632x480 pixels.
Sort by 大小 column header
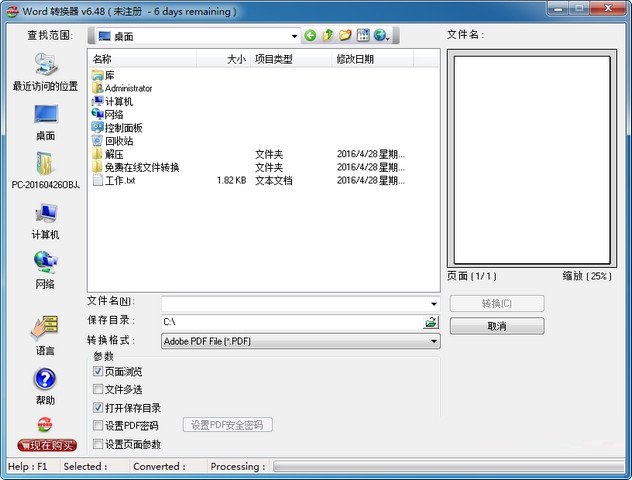coord(223,59)
